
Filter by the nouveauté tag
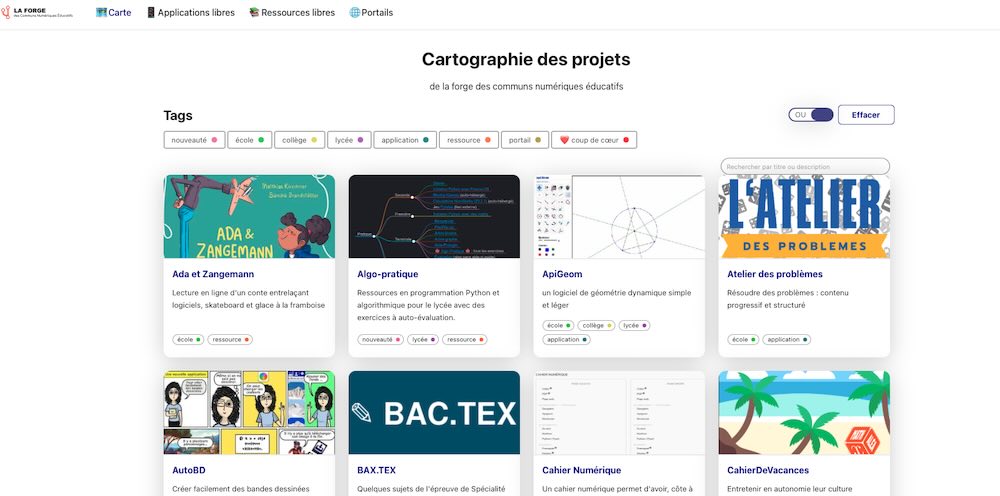(194, 140)
